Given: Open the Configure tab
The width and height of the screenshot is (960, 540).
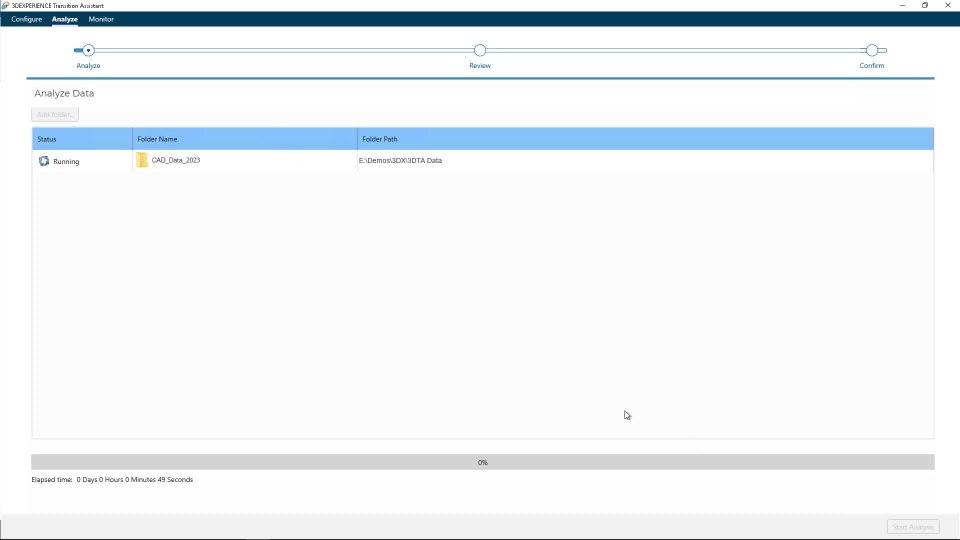Looking at the screenshot, I should click(x=26, y=19).
